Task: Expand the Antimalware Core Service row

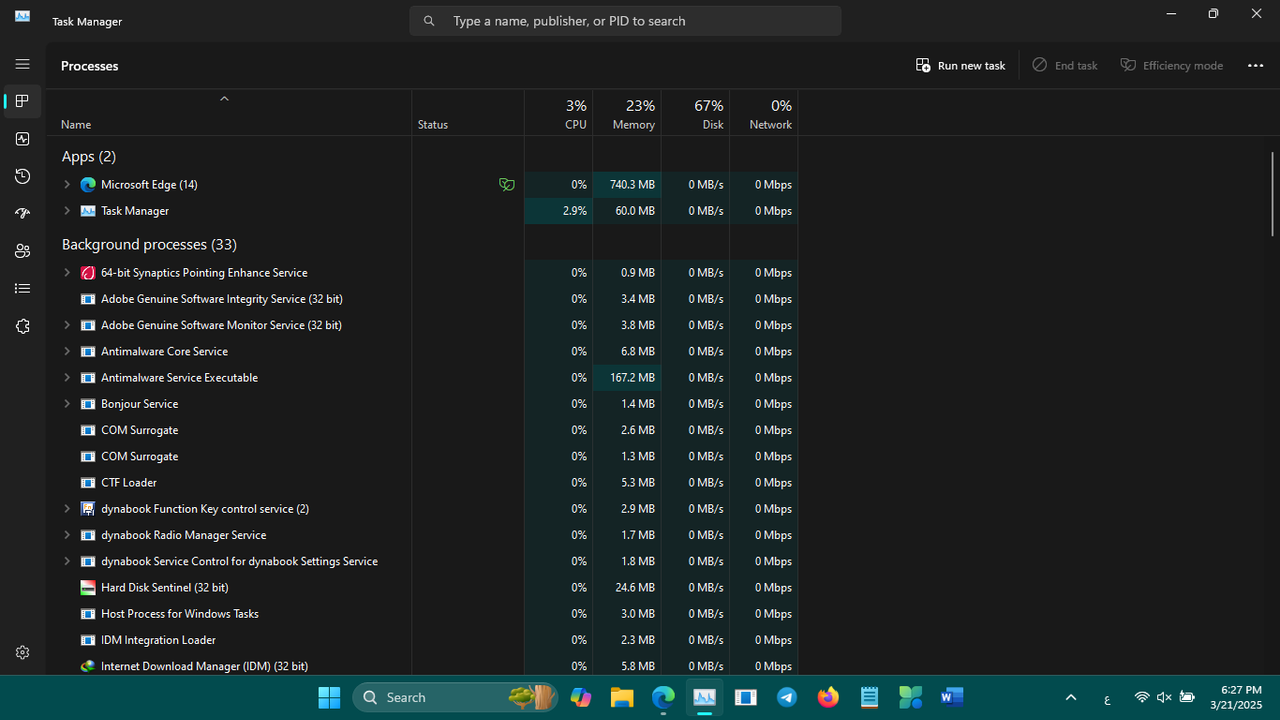Action: [x=67, y=351]
